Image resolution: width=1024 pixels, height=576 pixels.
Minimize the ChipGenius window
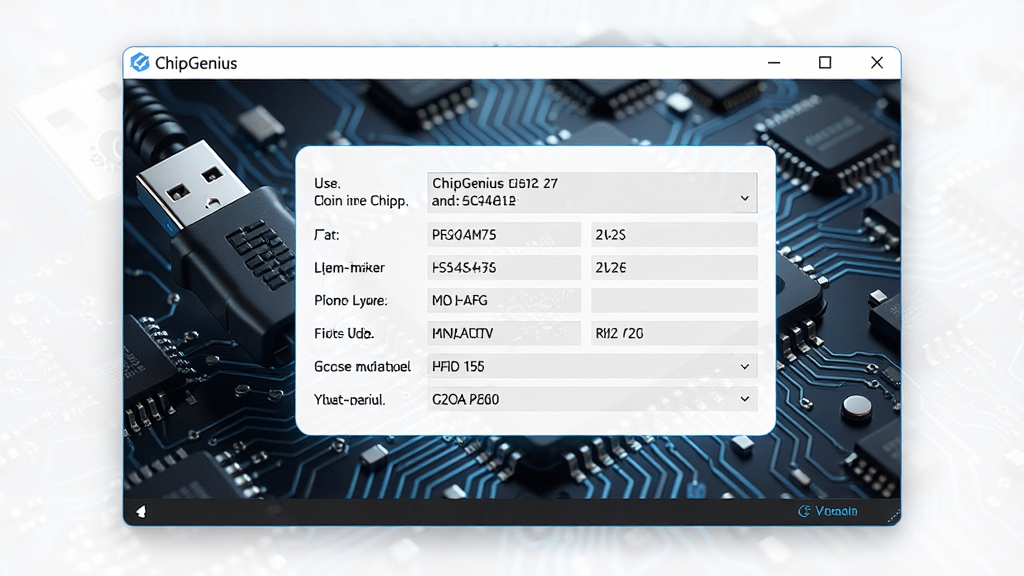point(774,63)
